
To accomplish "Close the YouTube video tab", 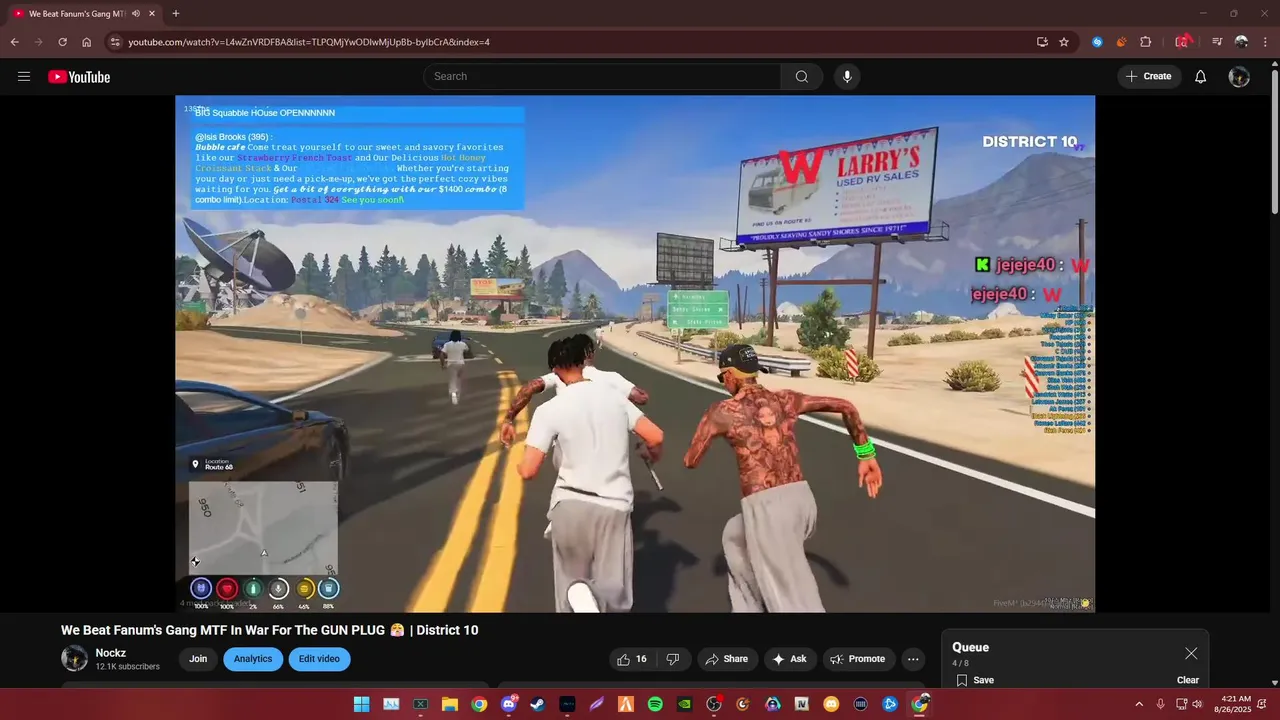I will click(x=151, y=14).
